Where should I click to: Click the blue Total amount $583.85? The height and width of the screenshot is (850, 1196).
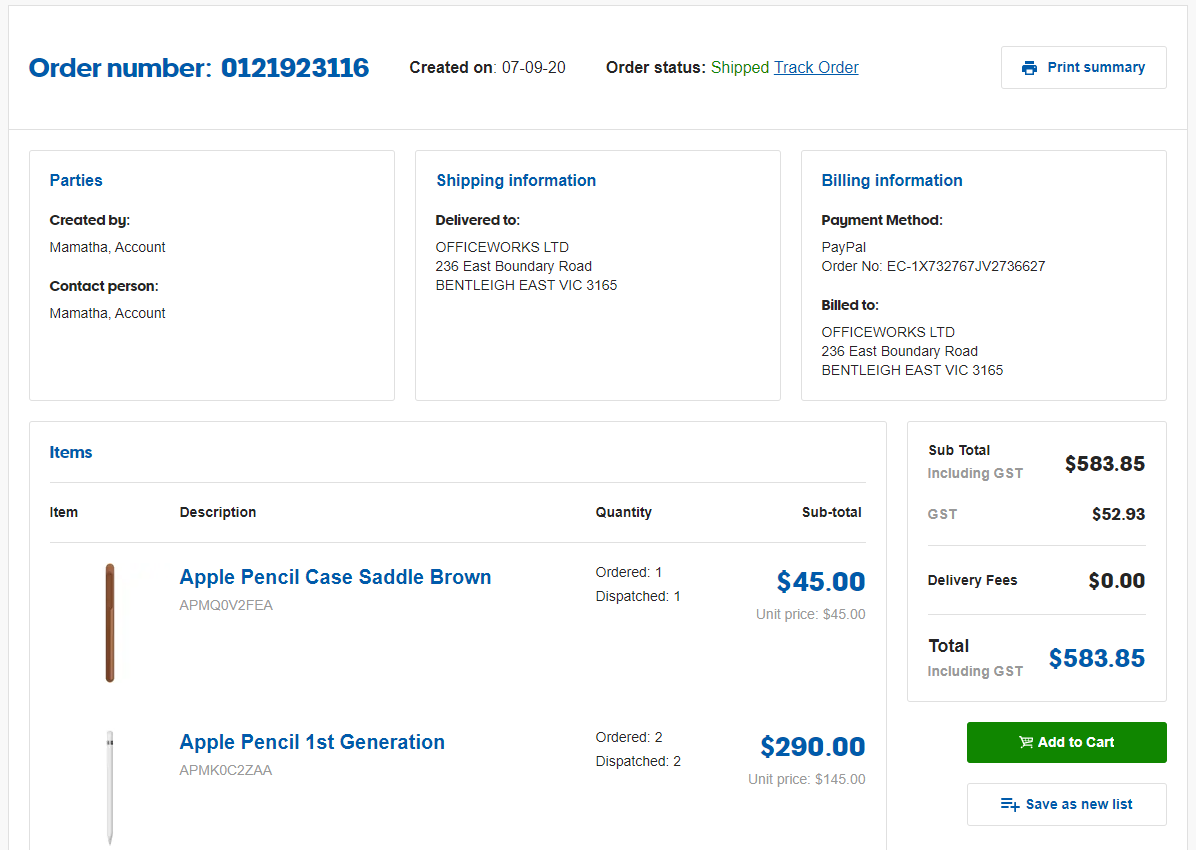tap(1097, 658)
